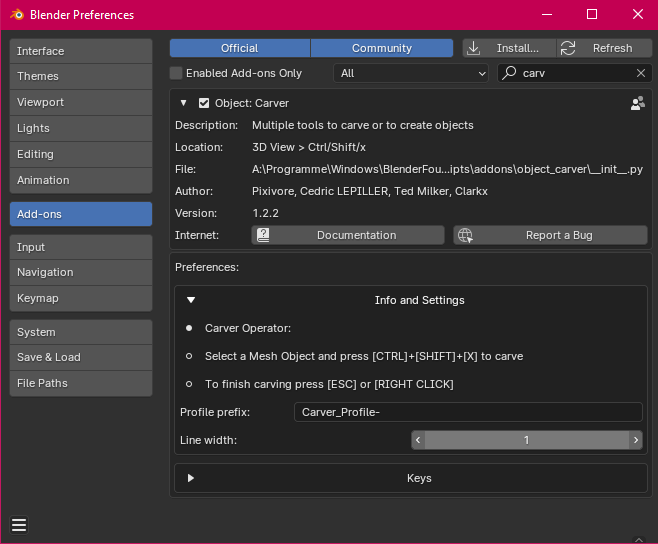Collapse the Info and Settings panel
Image resolution: width=658 pixels, height=544 pixels.
pyautogui.click(x=191, y=300)
